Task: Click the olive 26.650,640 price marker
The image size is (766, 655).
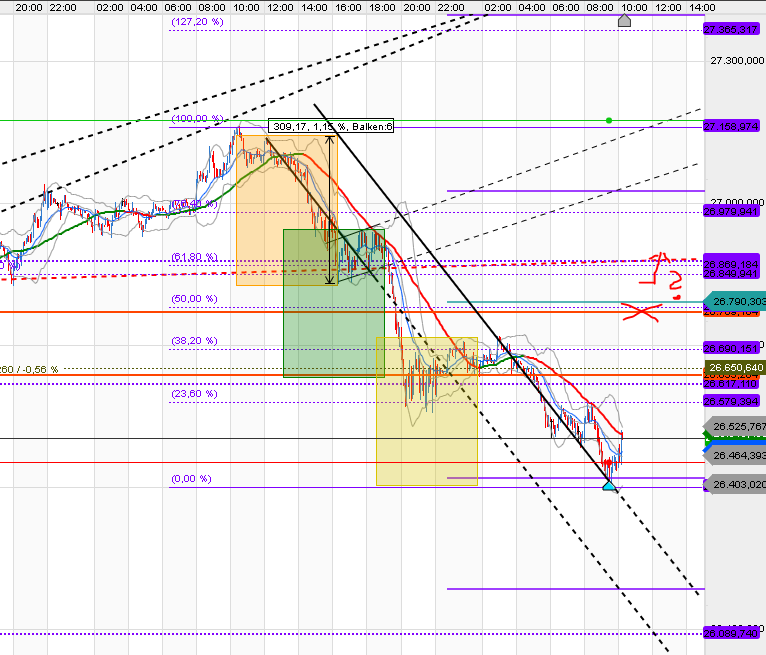Action: pyautogui.click(x=735, y=367)
